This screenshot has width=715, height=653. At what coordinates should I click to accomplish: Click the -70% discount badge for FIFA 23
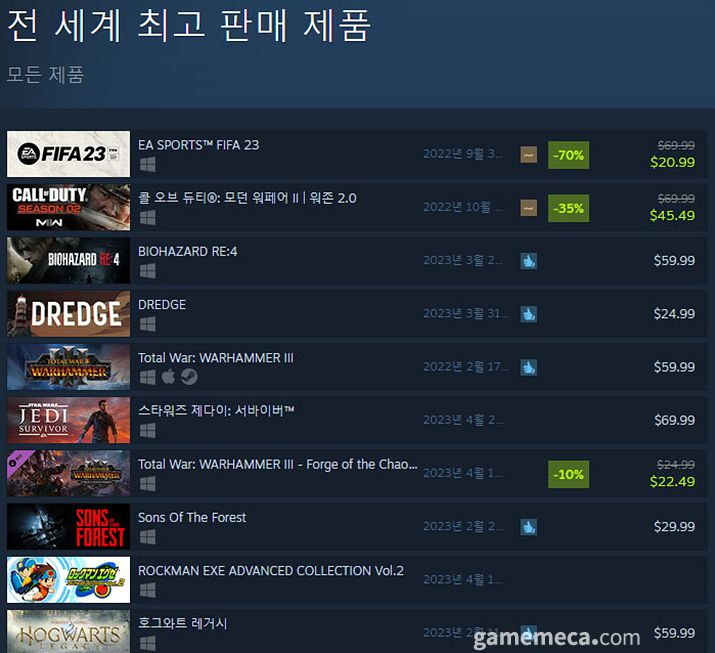[568, 155]
